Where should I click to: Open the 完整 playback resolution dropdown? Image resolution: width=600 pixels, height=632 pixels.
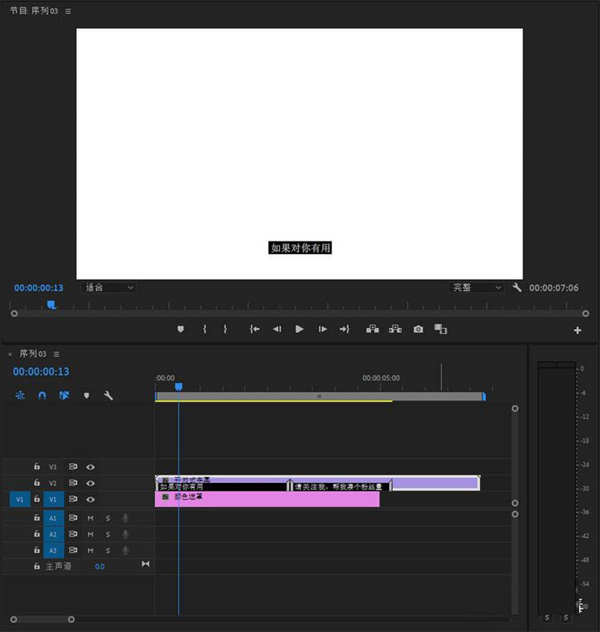pyautogui.click(x=476, y=287)
